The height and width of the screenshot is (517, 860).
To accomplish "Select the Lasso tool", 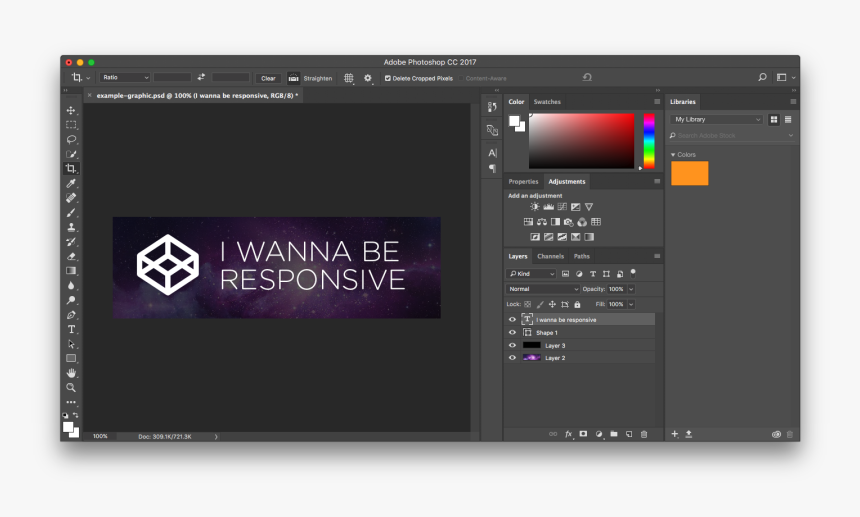I will pyautogui.click(x=71, y=139).
